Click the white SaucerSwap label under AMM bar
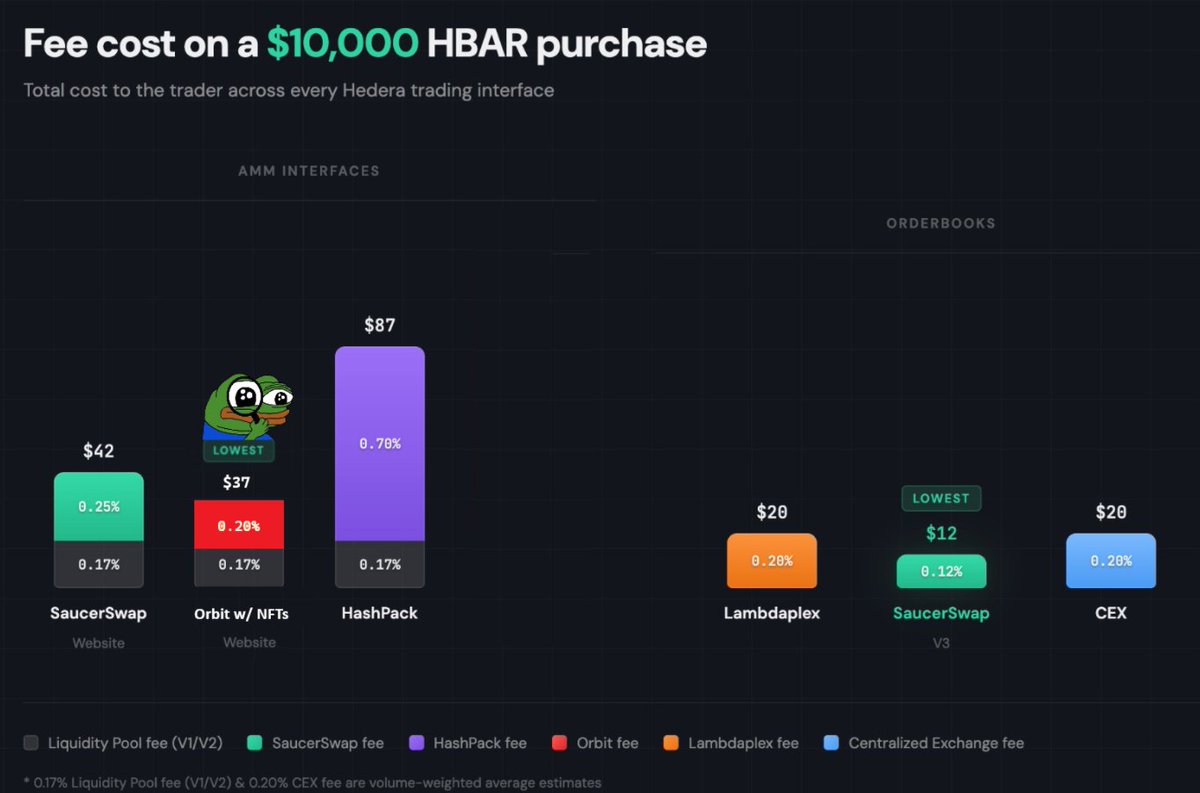1200x793 pixels. (x=98, y=613)
